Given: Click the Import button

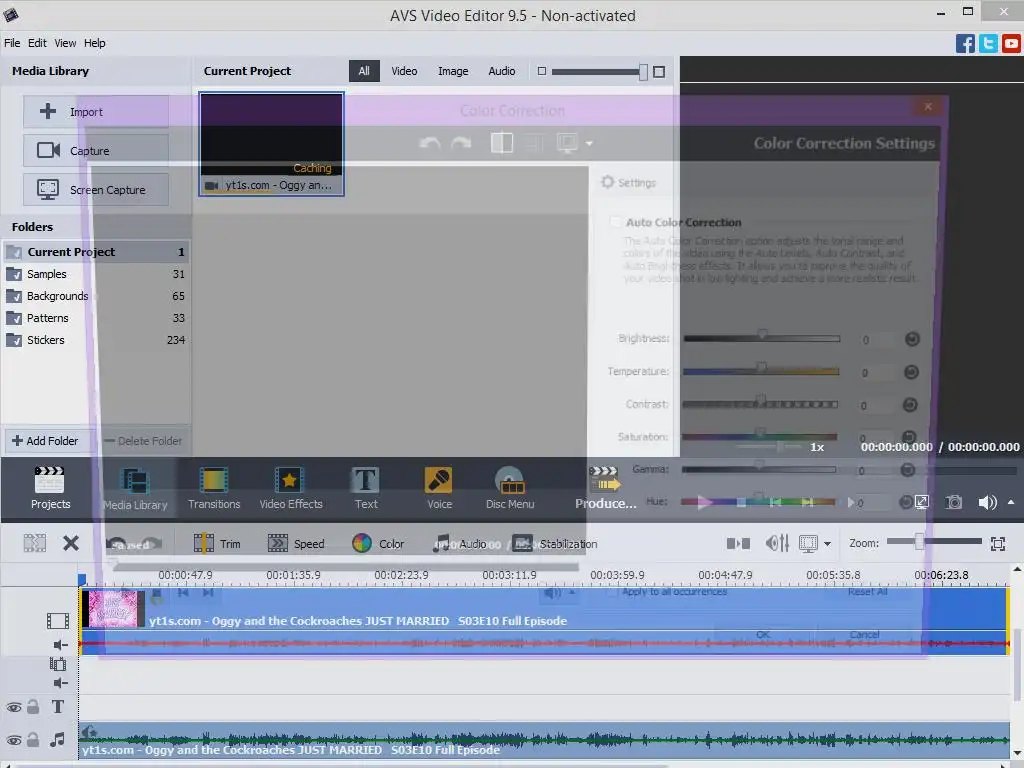Looking at the screenshot, I should click(96, 112).
